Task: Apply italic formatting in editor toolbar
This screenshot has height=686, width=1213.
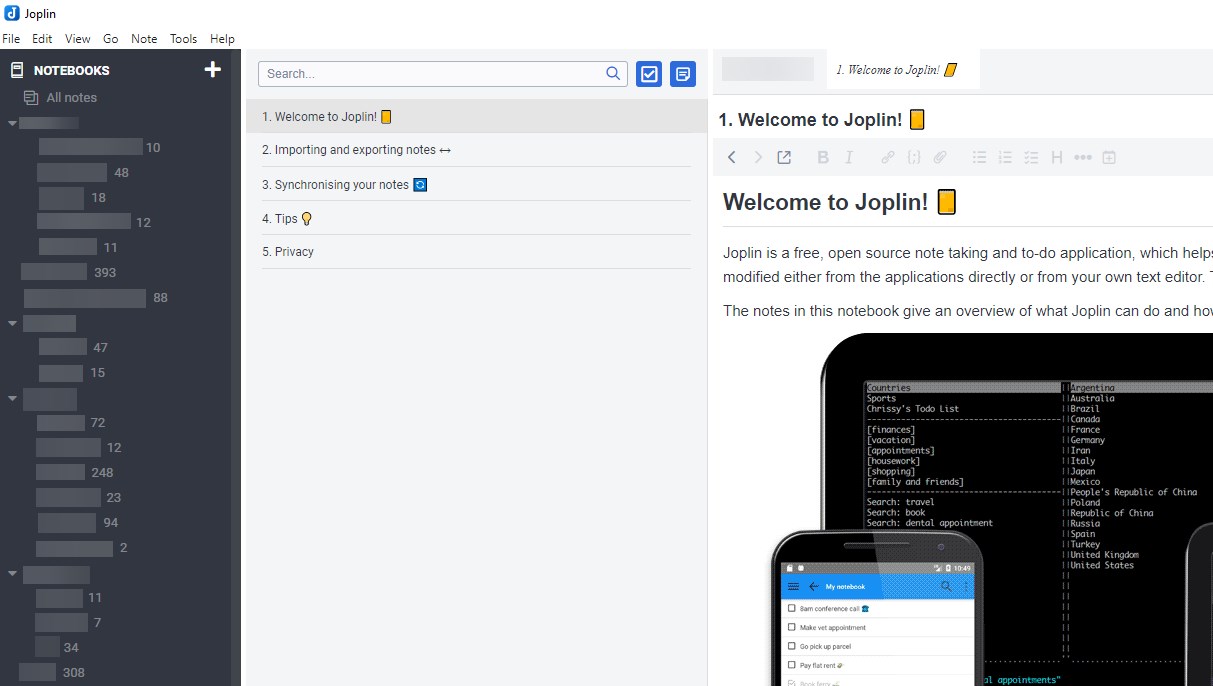Action: pos(849,157)
